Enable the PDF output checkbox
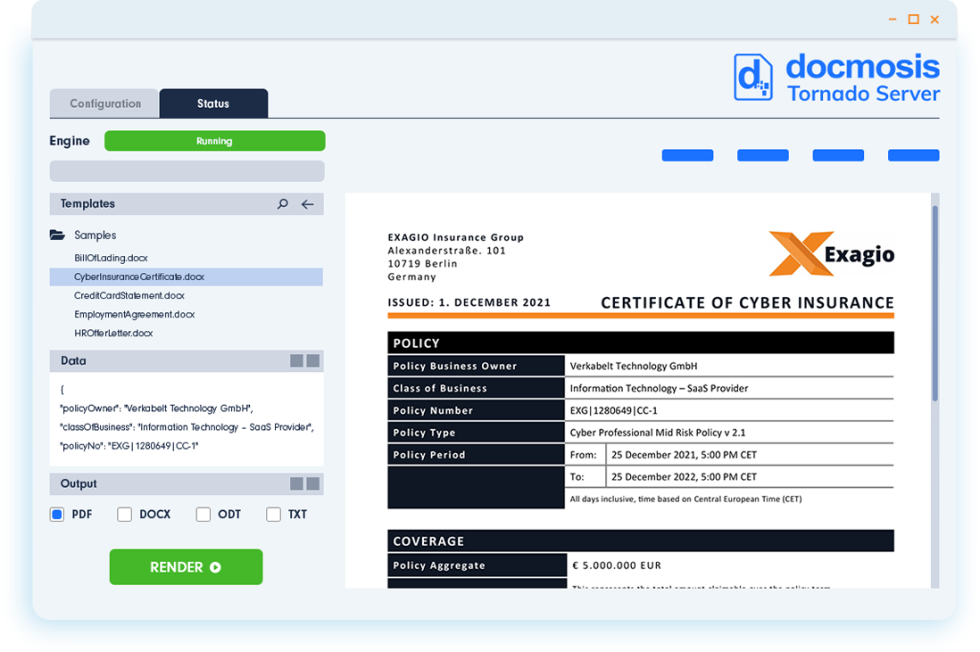This screenshot has width=980, height=652. (57, 514)
